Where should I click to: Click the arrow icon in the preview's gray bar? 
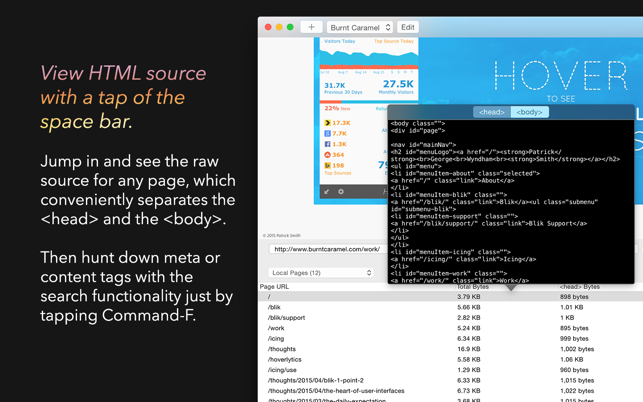(326, 192)
